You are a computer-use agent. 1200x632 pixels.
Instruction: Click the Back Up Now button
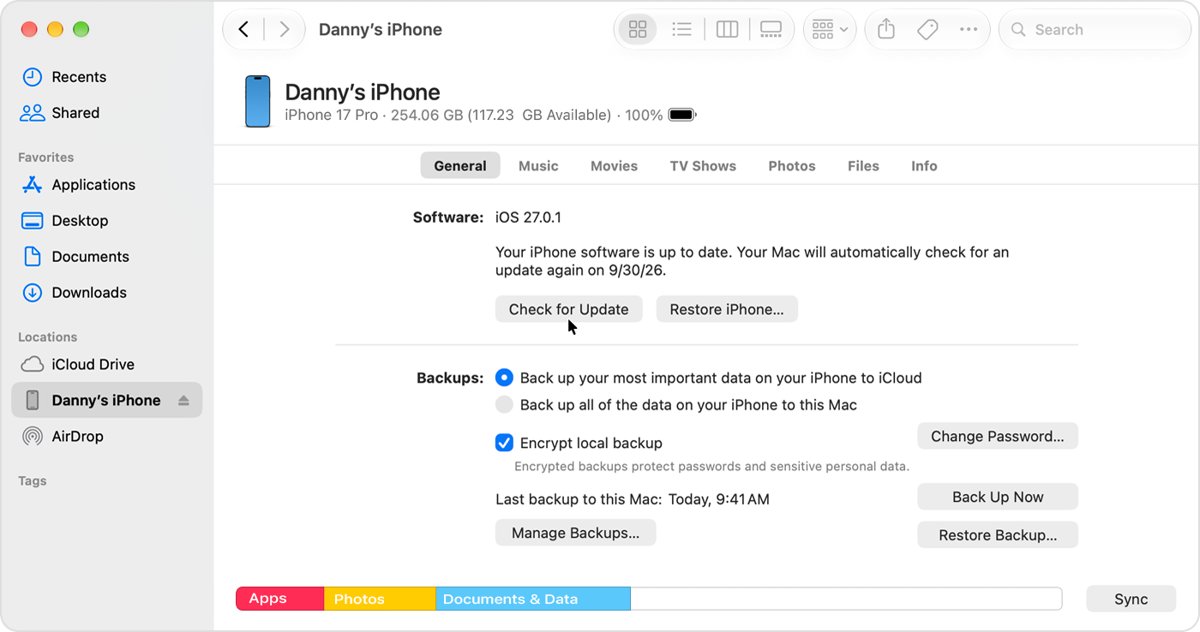(998, 497)
